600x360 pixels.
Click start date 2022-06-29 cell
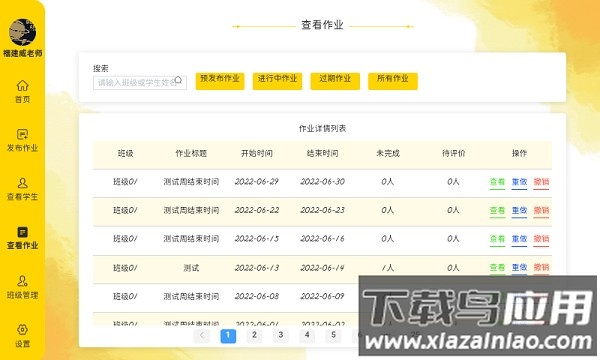pyautogui.click(x=257, y=182)
